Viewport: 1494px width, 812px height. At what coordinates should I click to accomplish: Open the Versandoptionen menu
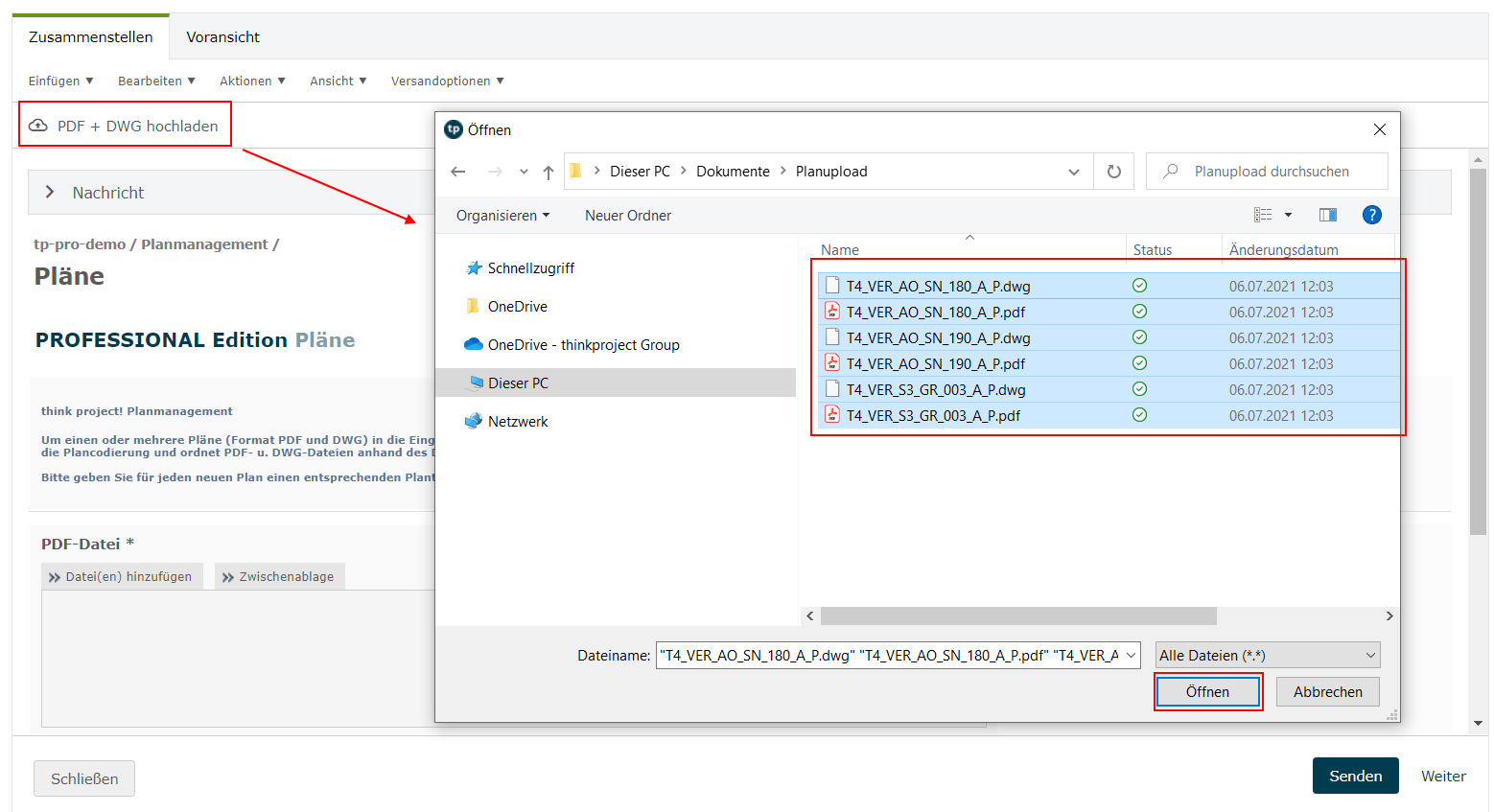(x=447, y=81)
